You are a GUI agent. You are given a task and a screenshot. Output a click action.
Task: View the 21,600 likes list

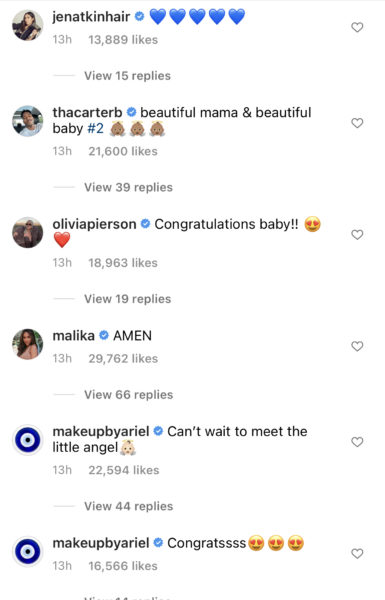tap(123, 151)
